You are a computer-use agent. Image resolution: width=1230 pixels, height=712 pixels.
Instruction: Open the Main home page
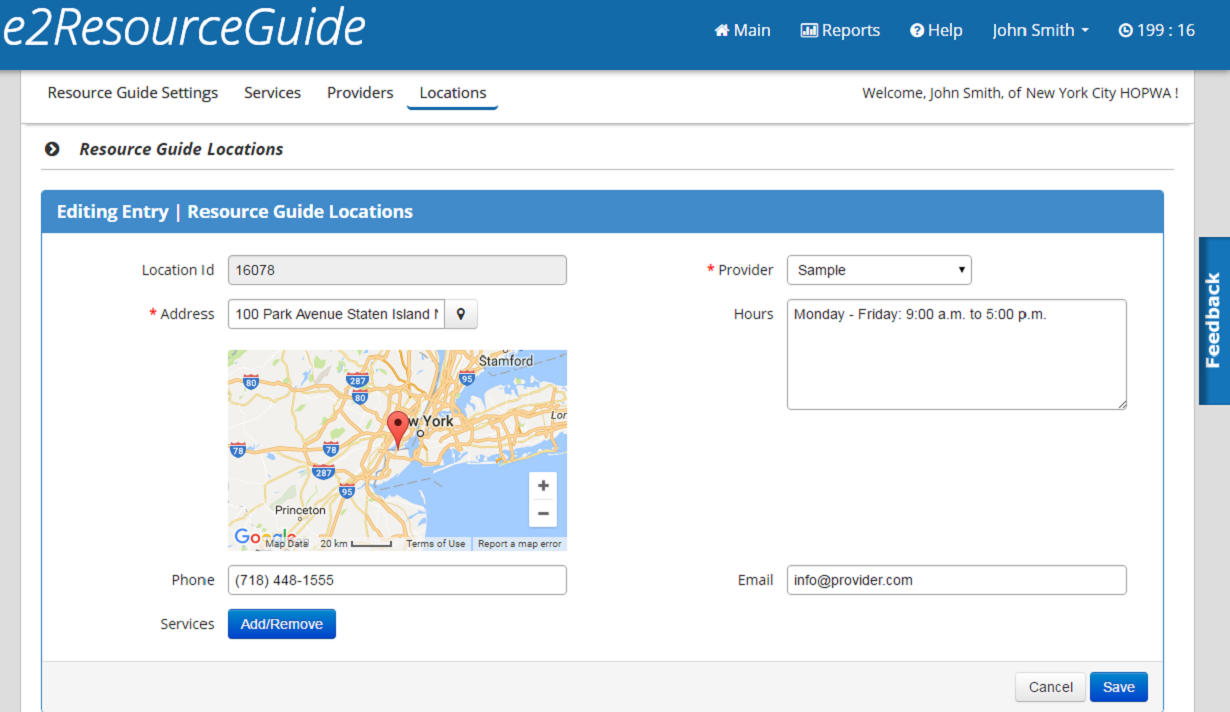(742, 30)
